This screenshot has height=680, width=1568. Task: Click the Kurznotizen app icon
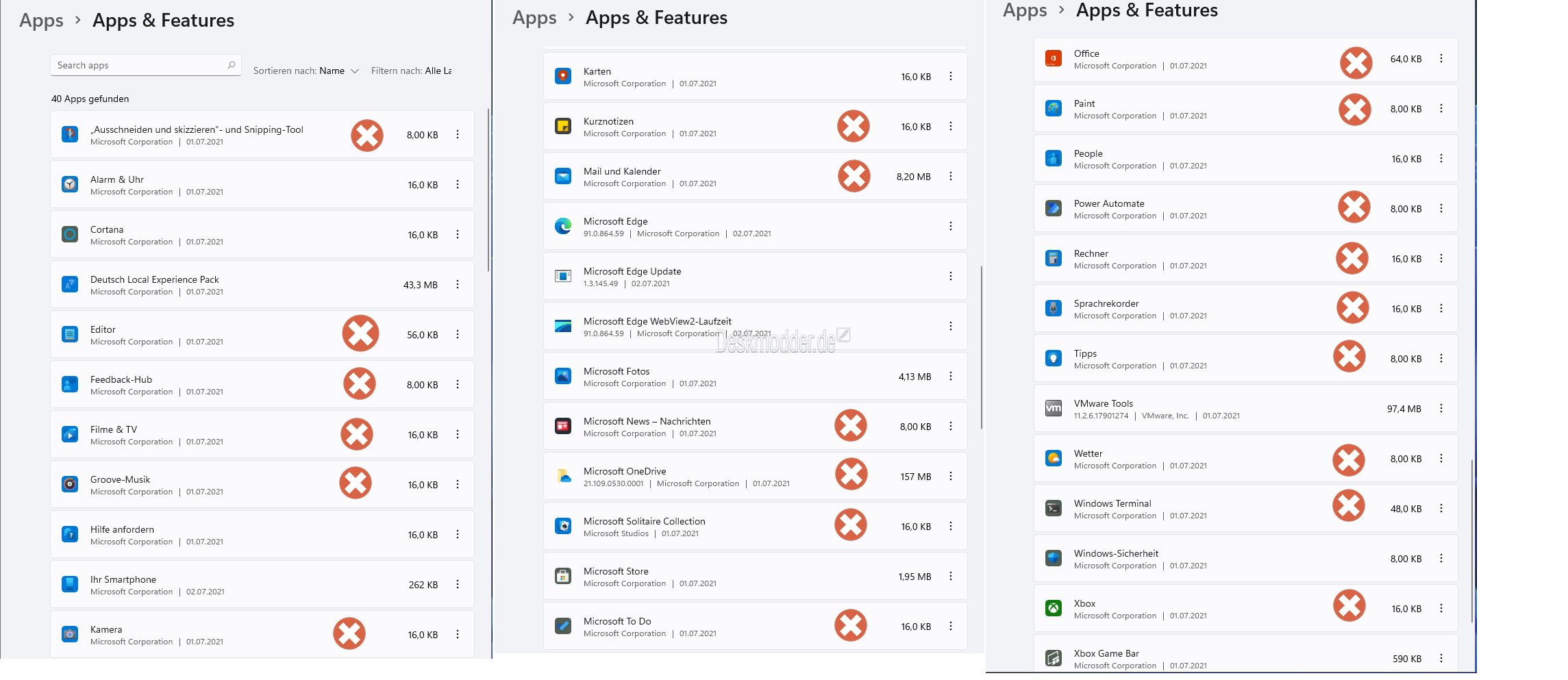[563, 126]
